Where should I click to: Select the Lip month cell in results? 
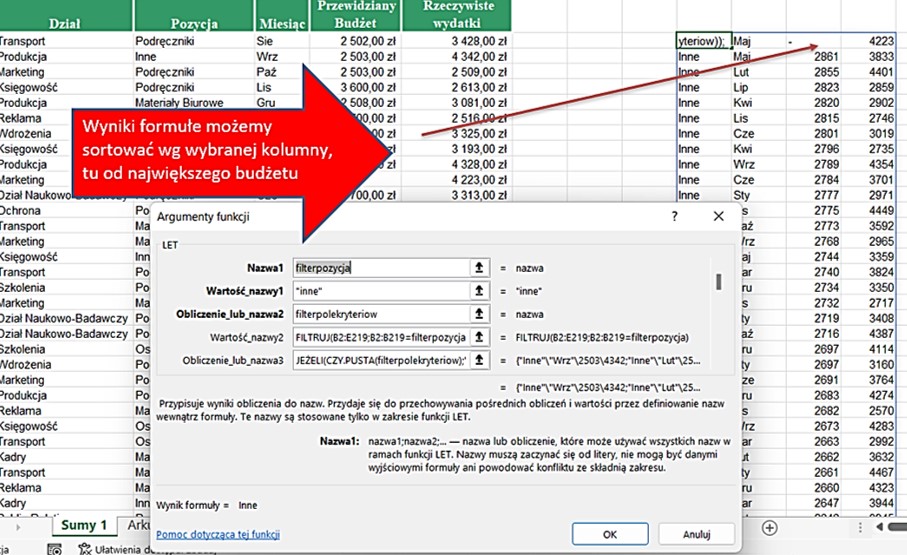pyautogui.click(x=759, y=87)
